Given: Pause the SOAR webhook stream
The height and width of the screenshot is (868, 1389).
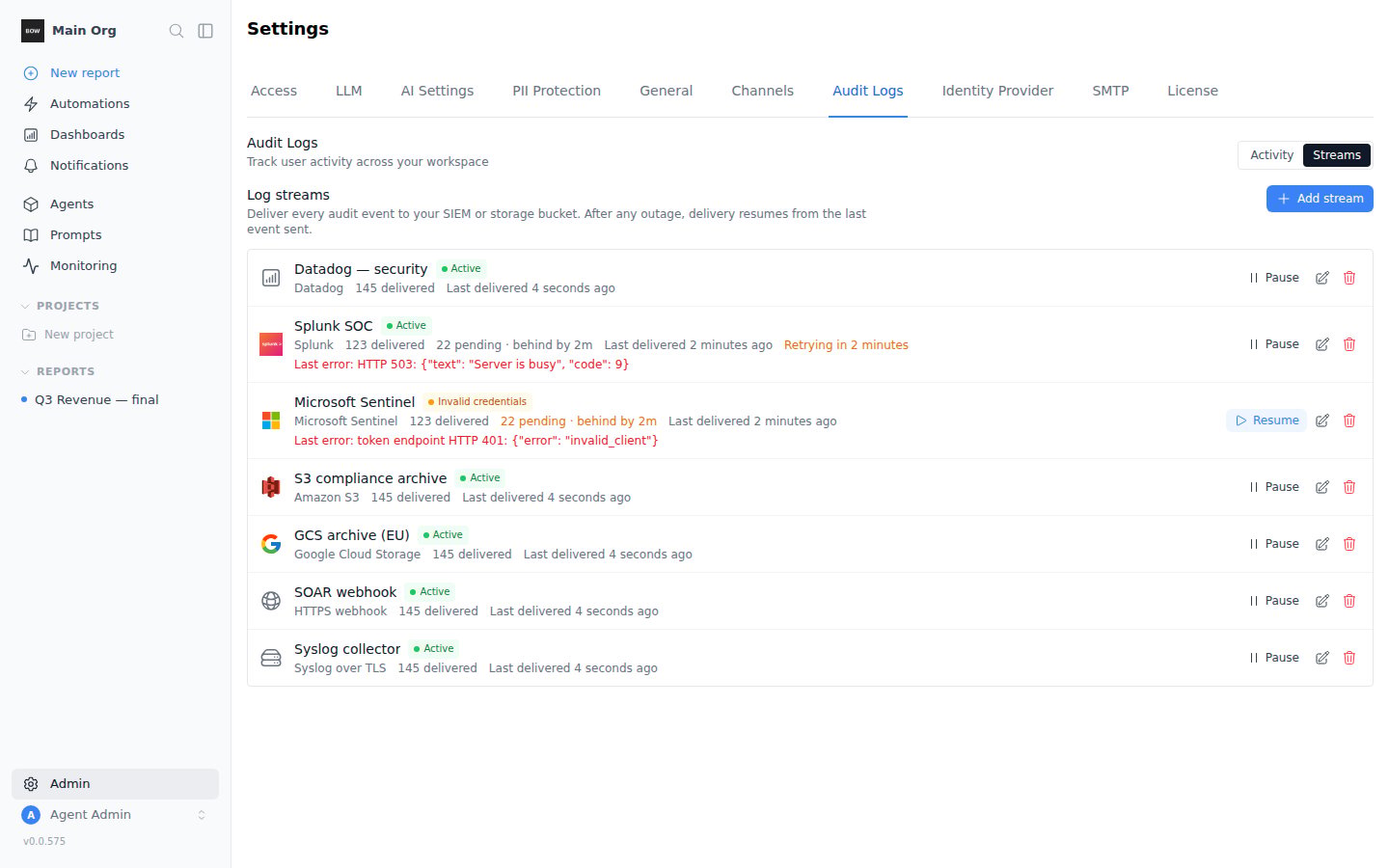Looking at the screenshot, I should click(x=1274, y=601).
